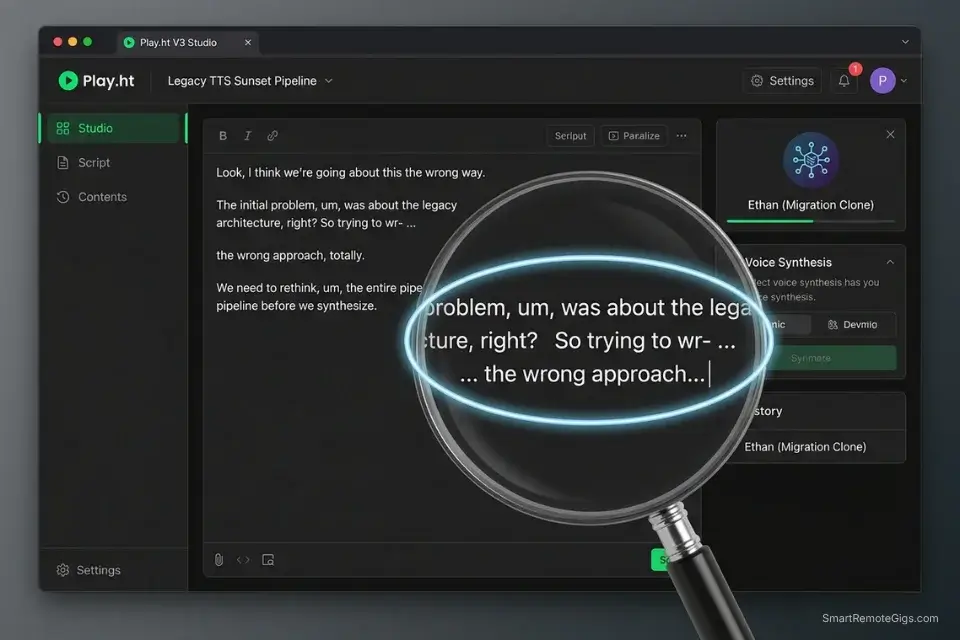Open Settings in the top header
The width and height of the screenshot is (960, 640).
click(782, 81)
